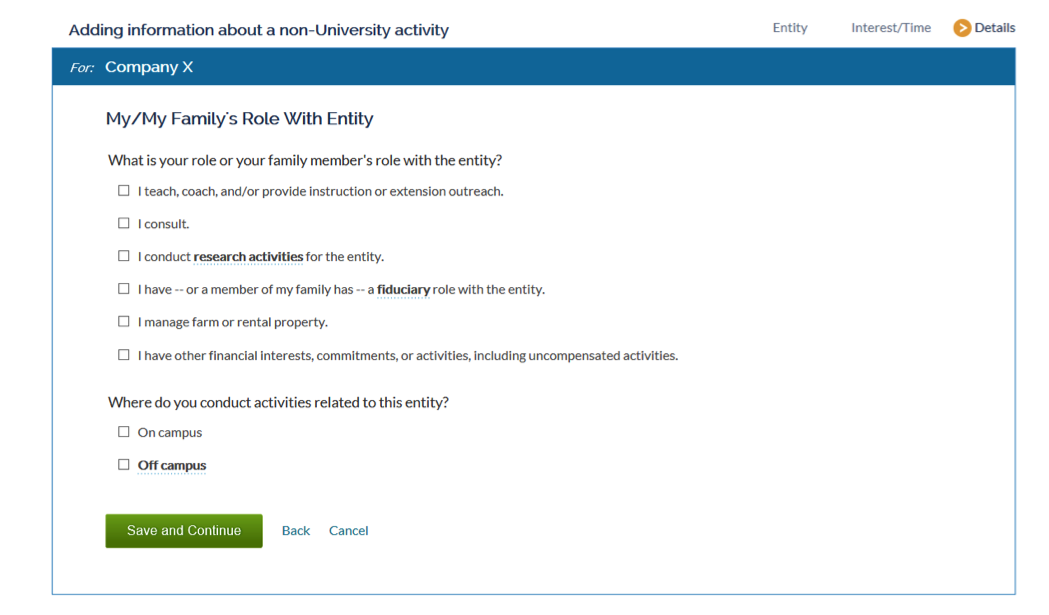This screenshot has width=1049, height=615.
Task: Click the orange arrow icon beside Details
Action: pyautogui.click(x=962, y=28)
